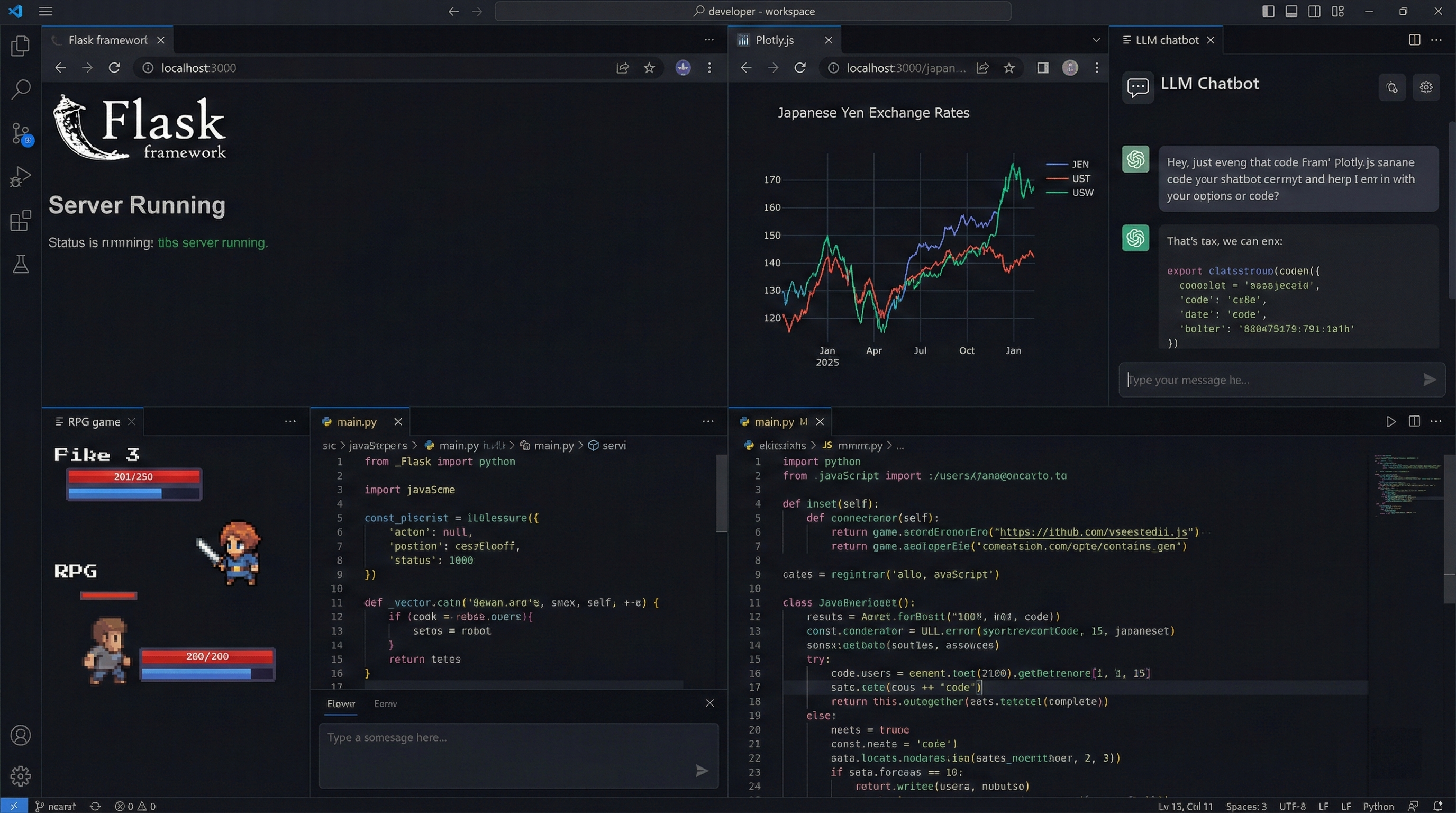1456x813 pixels.
Task: Open the Extensions view
Action: point(20,221)
